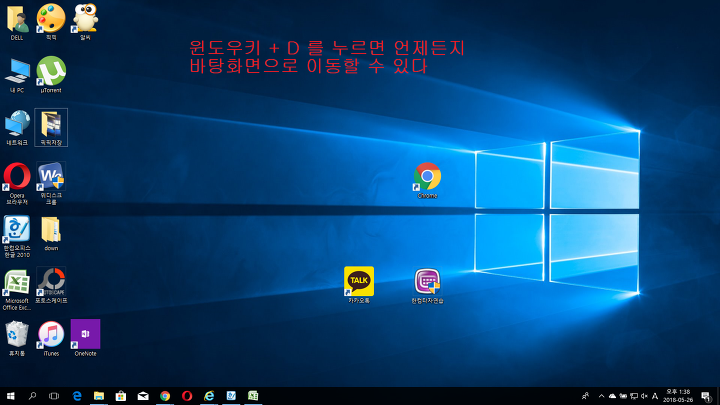Switch to Chrome in the taskbar

coord(165,396)
